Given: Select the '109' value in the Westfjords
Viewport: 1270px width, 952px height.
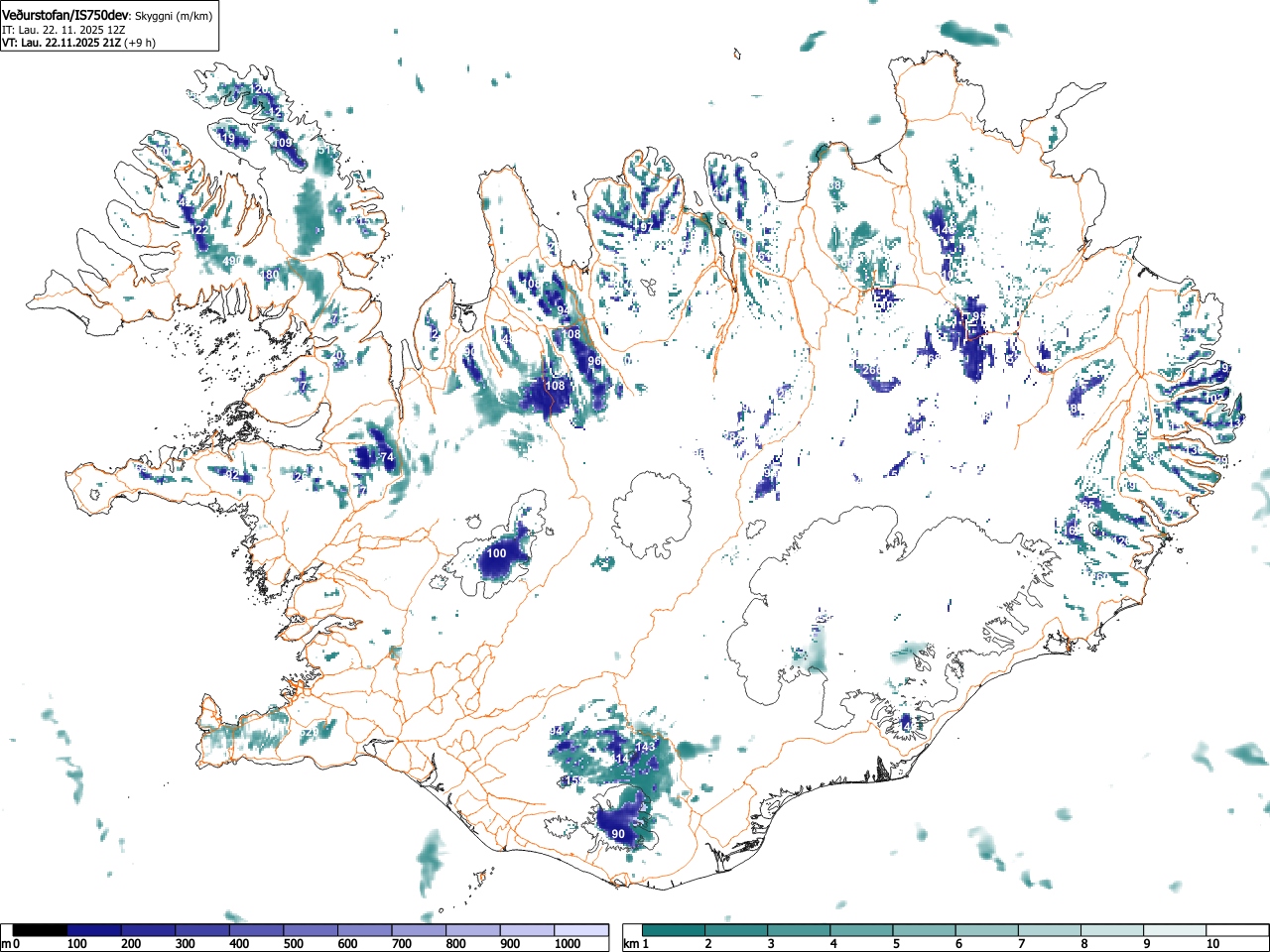Looking at the screenshot, I should click(283, 143).
